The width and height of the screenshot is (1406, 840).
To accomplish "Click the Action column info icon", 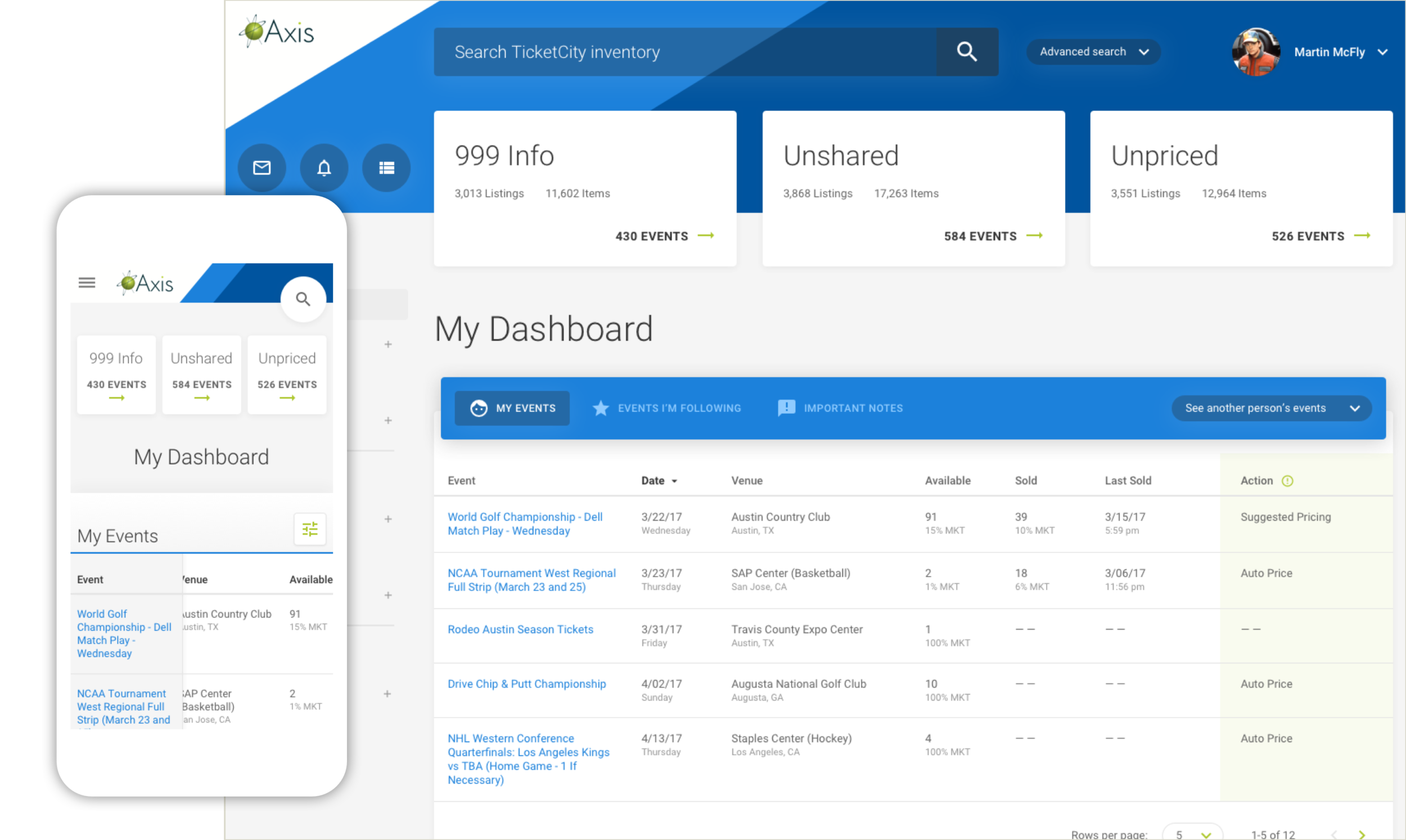I will click(x=1287, y=481).
